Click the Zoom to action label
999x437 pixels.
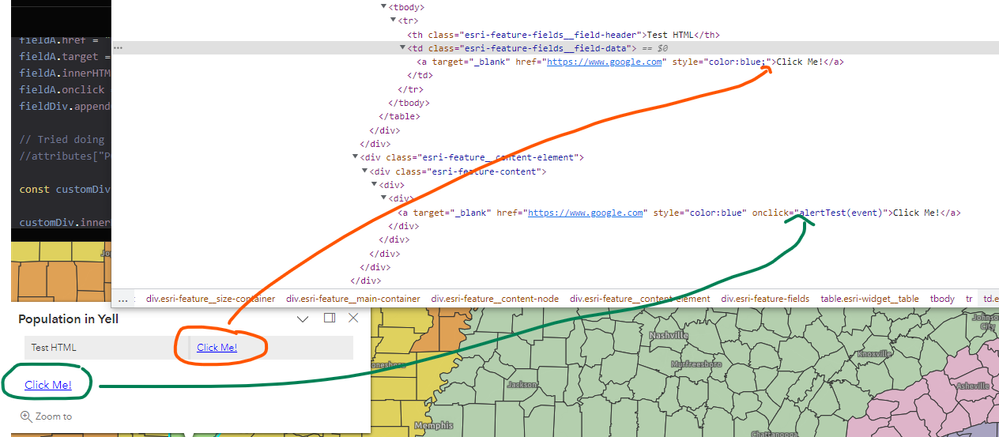[x=54, y=417]
